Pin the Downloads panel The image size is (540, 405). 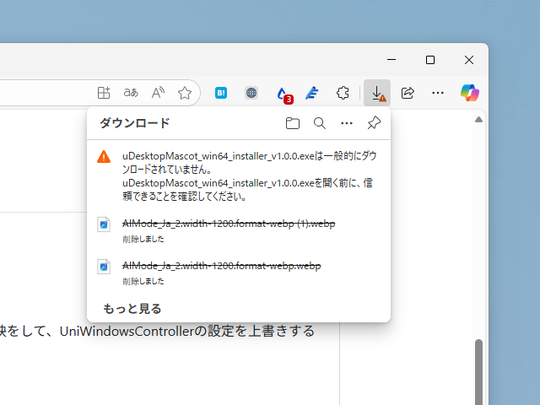(x=374, y=123)
